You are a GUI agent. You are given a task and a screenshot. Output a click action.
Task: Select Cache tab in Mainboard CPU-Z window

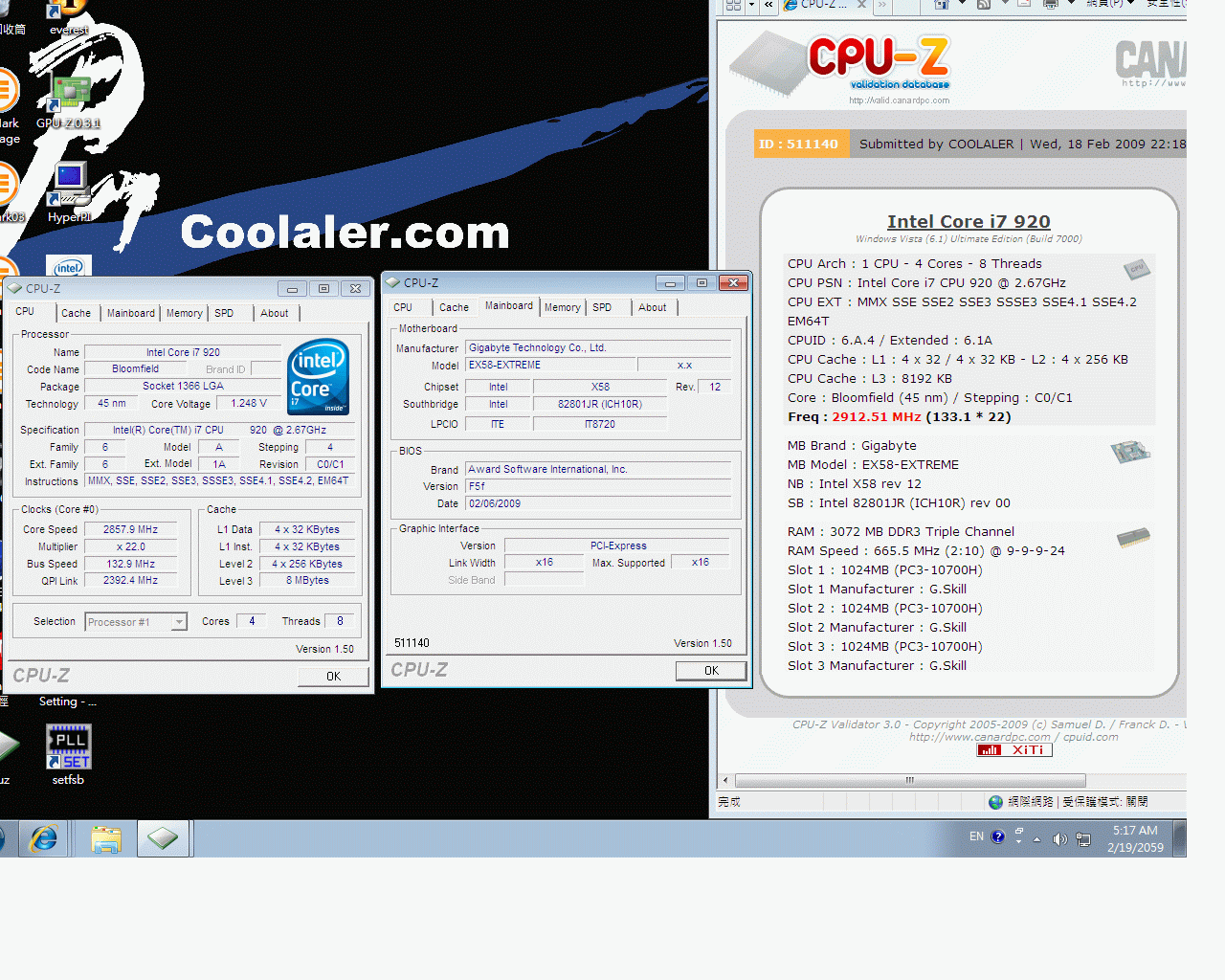click(x=454, y=307)
